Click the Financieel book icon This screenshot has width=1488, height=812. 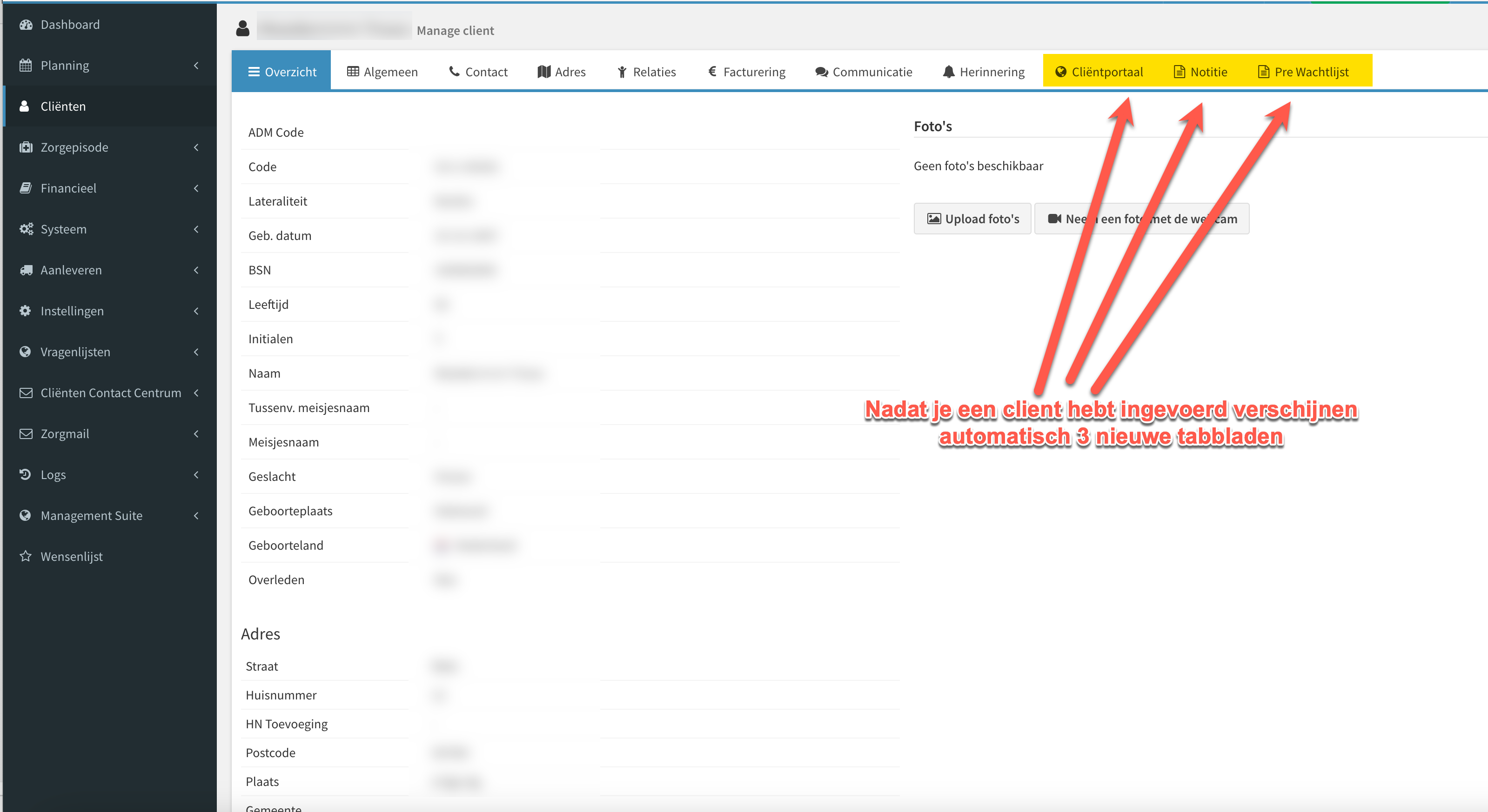point(26,188)
